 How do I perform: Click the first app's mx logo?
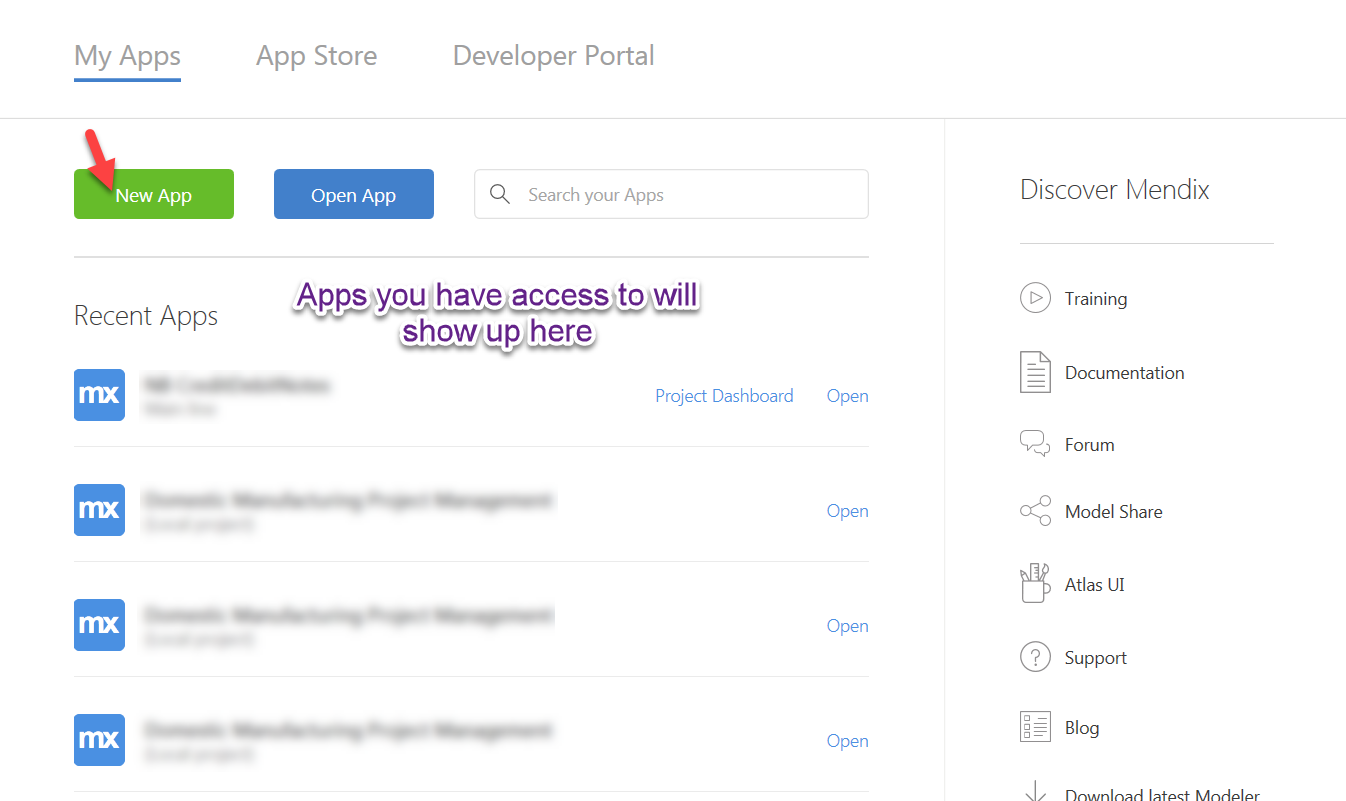tap(99, 395)
